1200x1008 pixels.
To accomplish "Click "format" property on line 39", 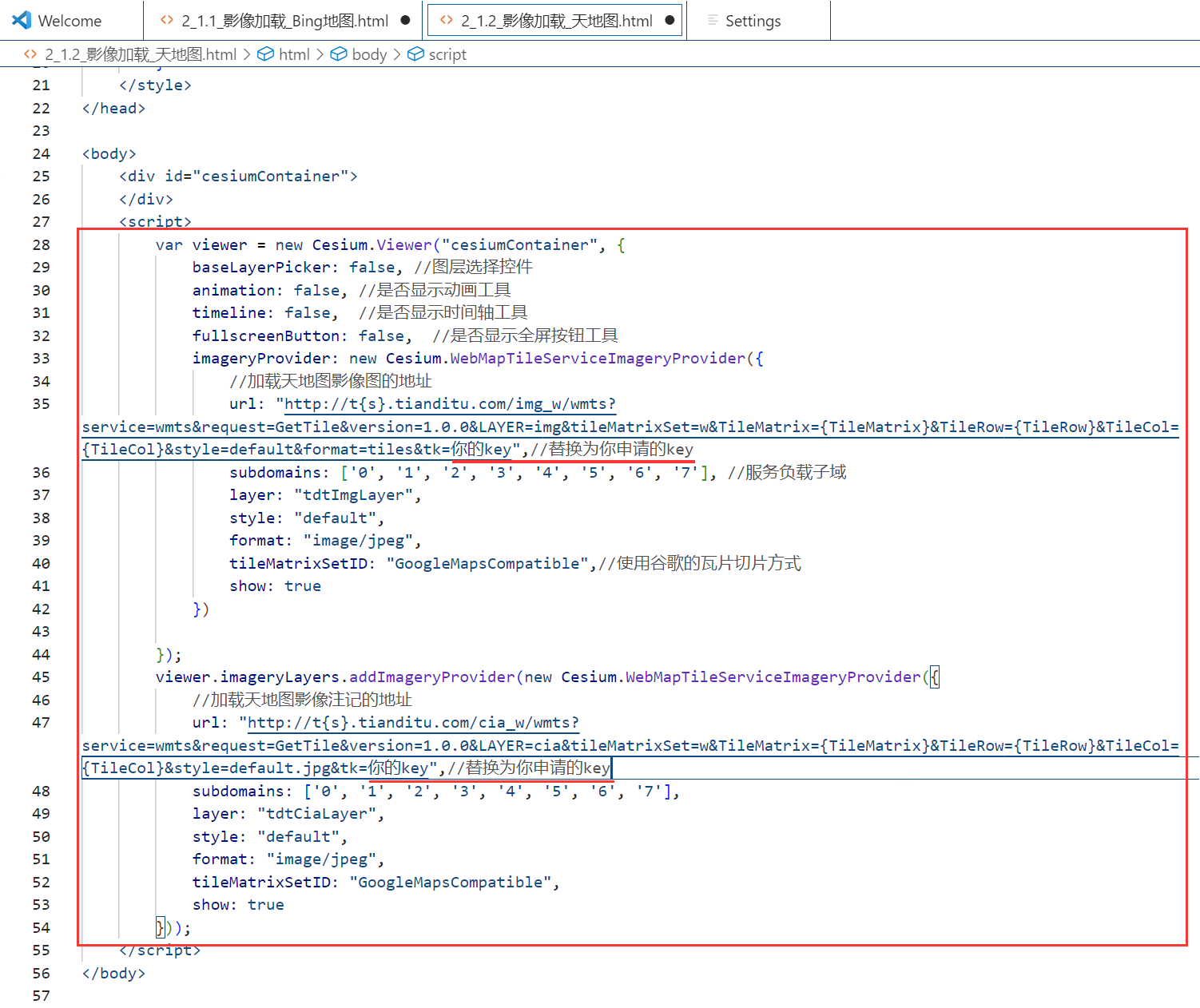I will [x=256, y=541].
